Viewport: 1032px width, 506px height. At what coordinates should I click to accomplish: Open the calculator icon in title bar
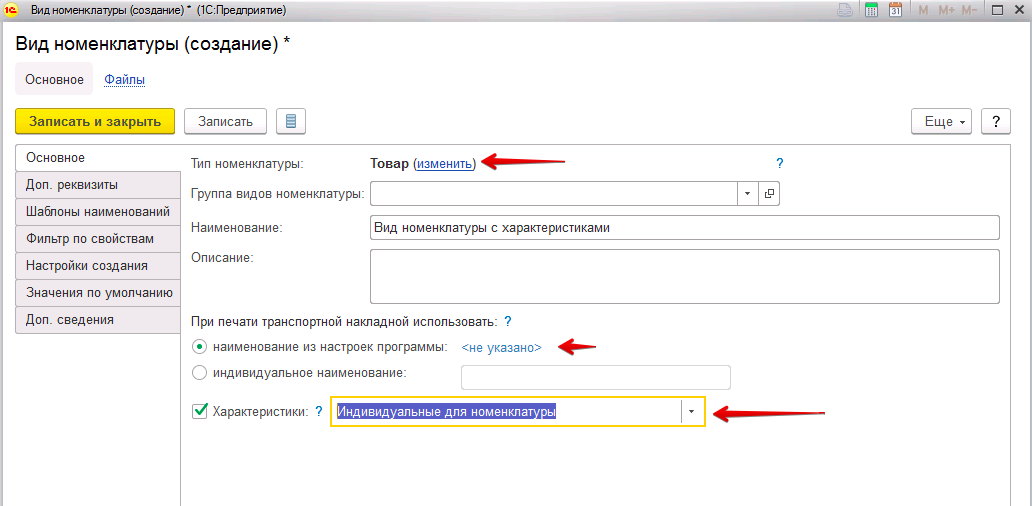pos(871,11)
